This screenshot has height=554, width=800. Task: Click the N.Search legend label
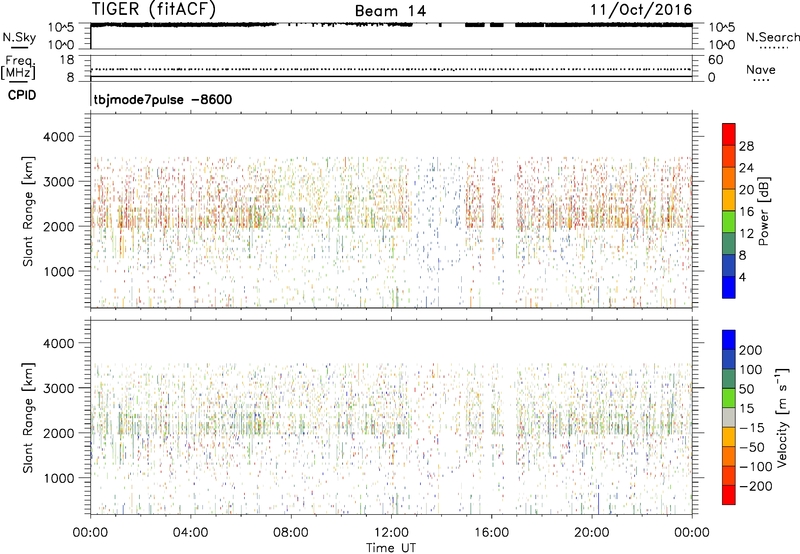[x=772, y=37]
